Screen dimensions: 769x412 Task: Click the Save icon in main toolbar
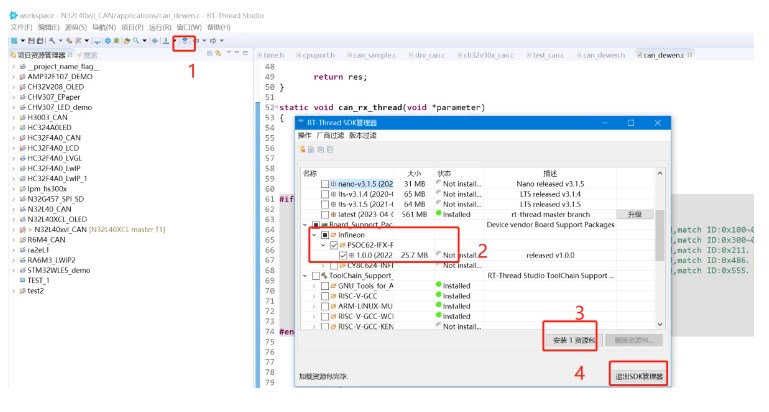click(31, 41)
